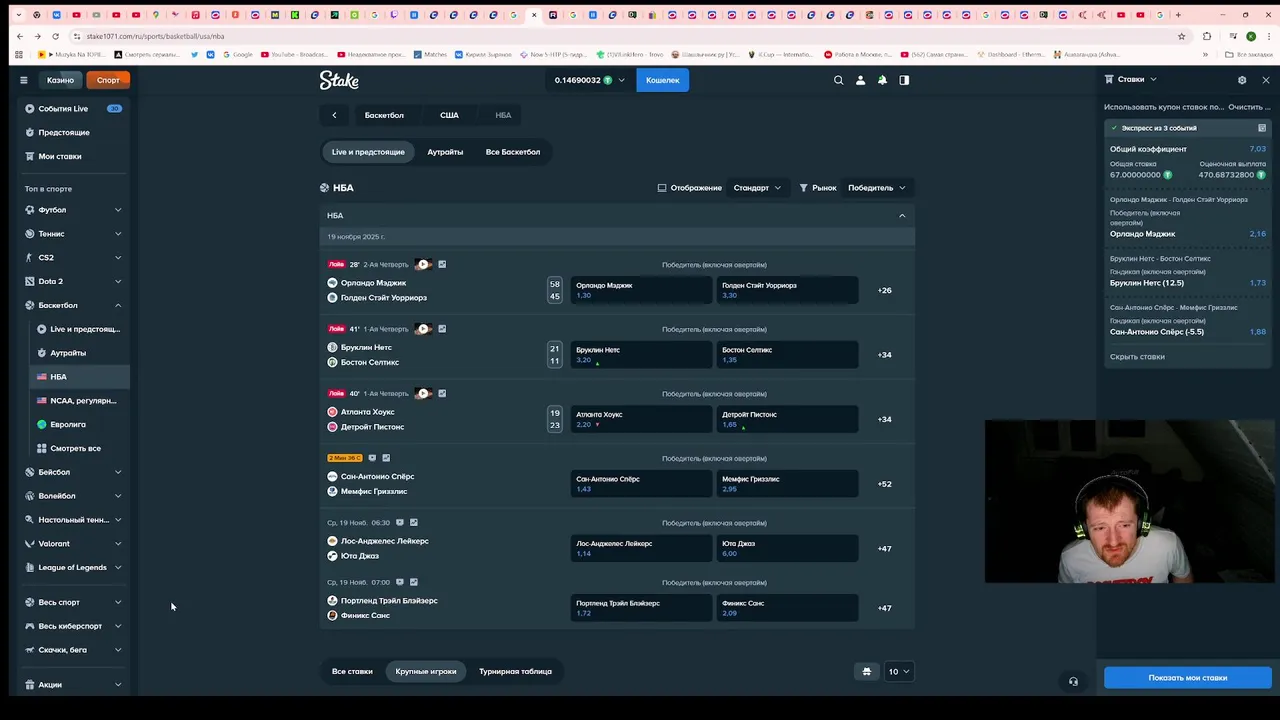
Task: Go back with the left arrow button
Action: click(x=334, y=115)
